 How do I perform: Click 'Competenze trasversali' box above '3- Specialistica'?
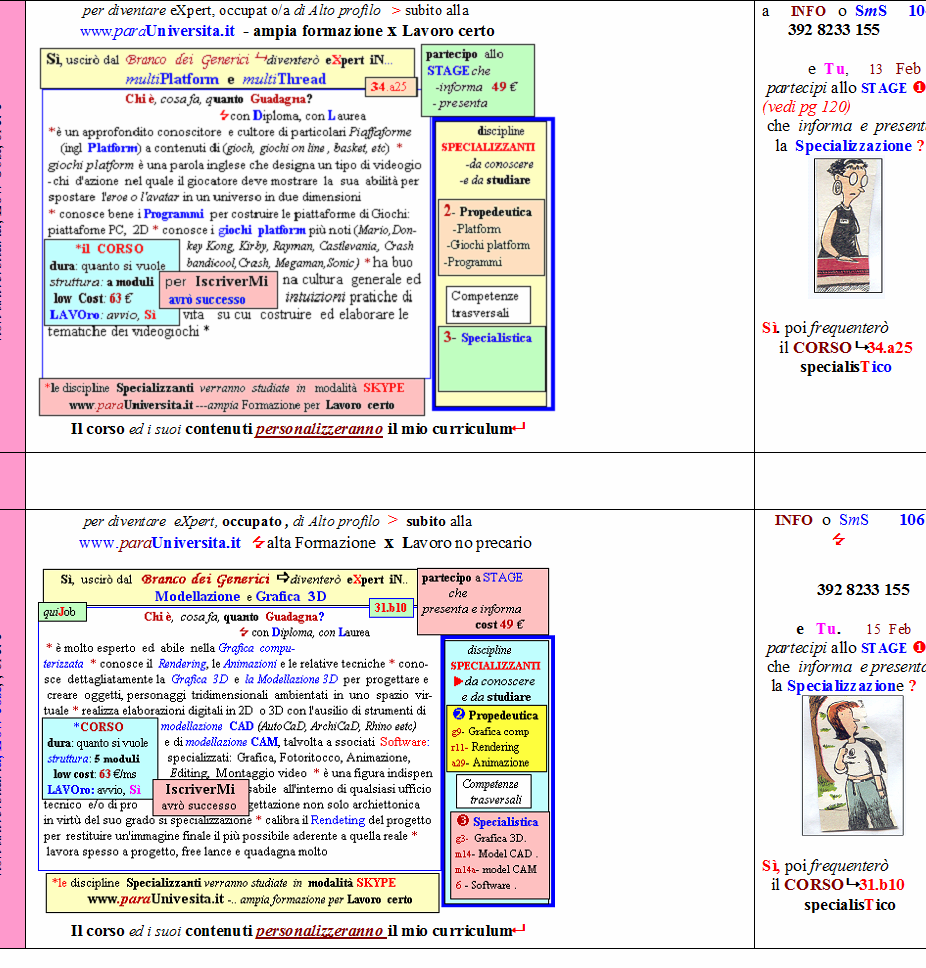pos(488,304)
